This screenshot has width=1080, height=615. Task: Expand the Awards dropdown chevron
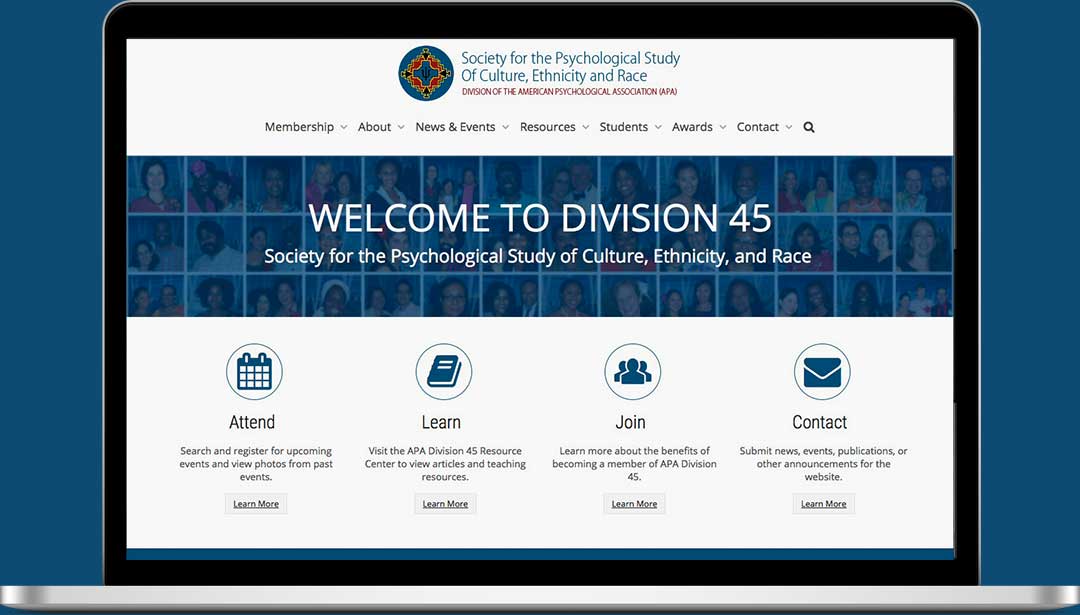[723, 127]
